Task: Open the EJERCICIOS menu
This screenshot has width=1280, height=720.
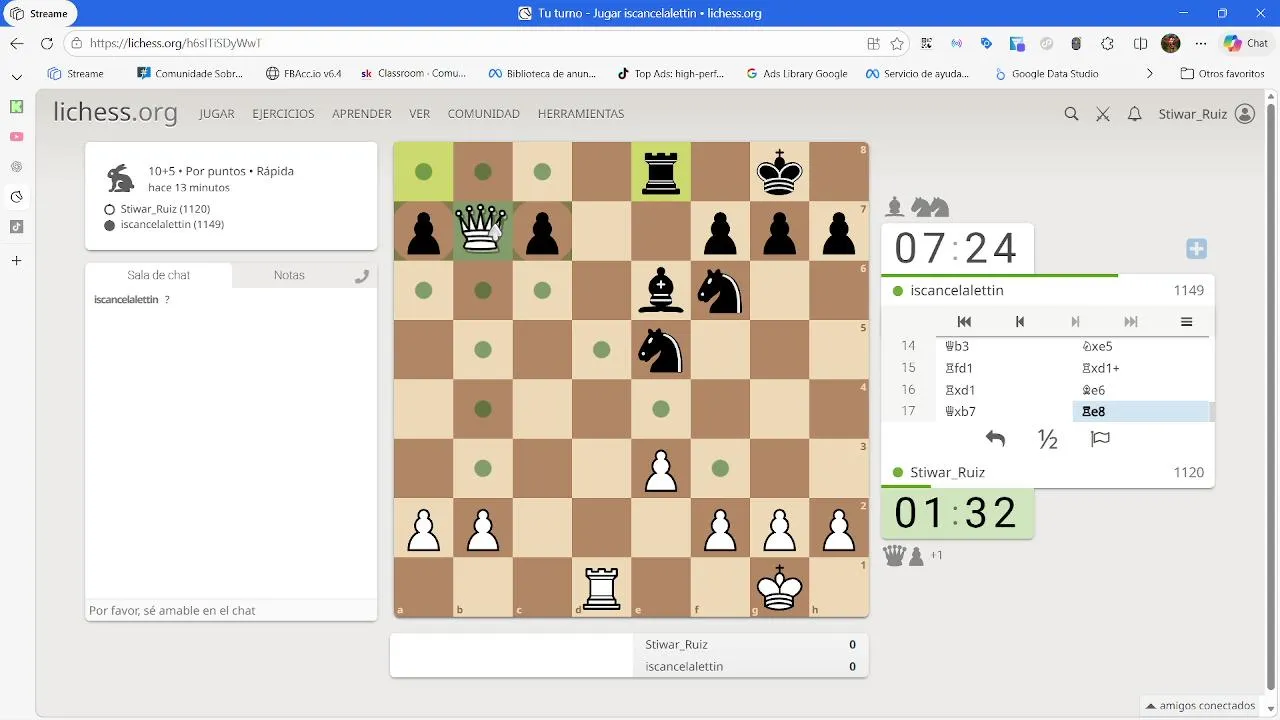Action: pyautogui.click(x=283, y=114)
